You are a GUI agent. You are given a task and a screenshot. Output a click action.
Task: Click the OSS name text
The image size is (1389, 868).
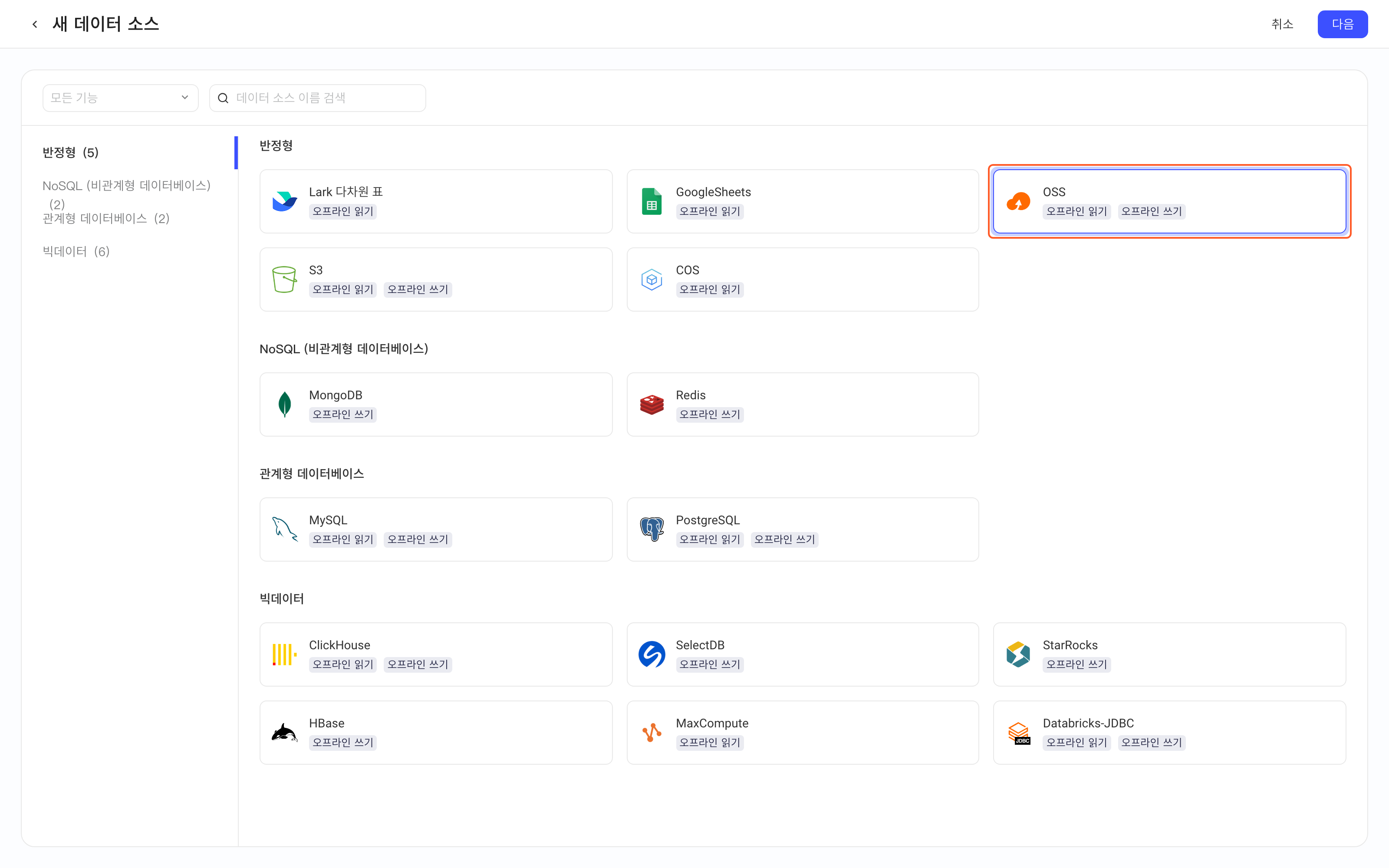pos(1054,192)
